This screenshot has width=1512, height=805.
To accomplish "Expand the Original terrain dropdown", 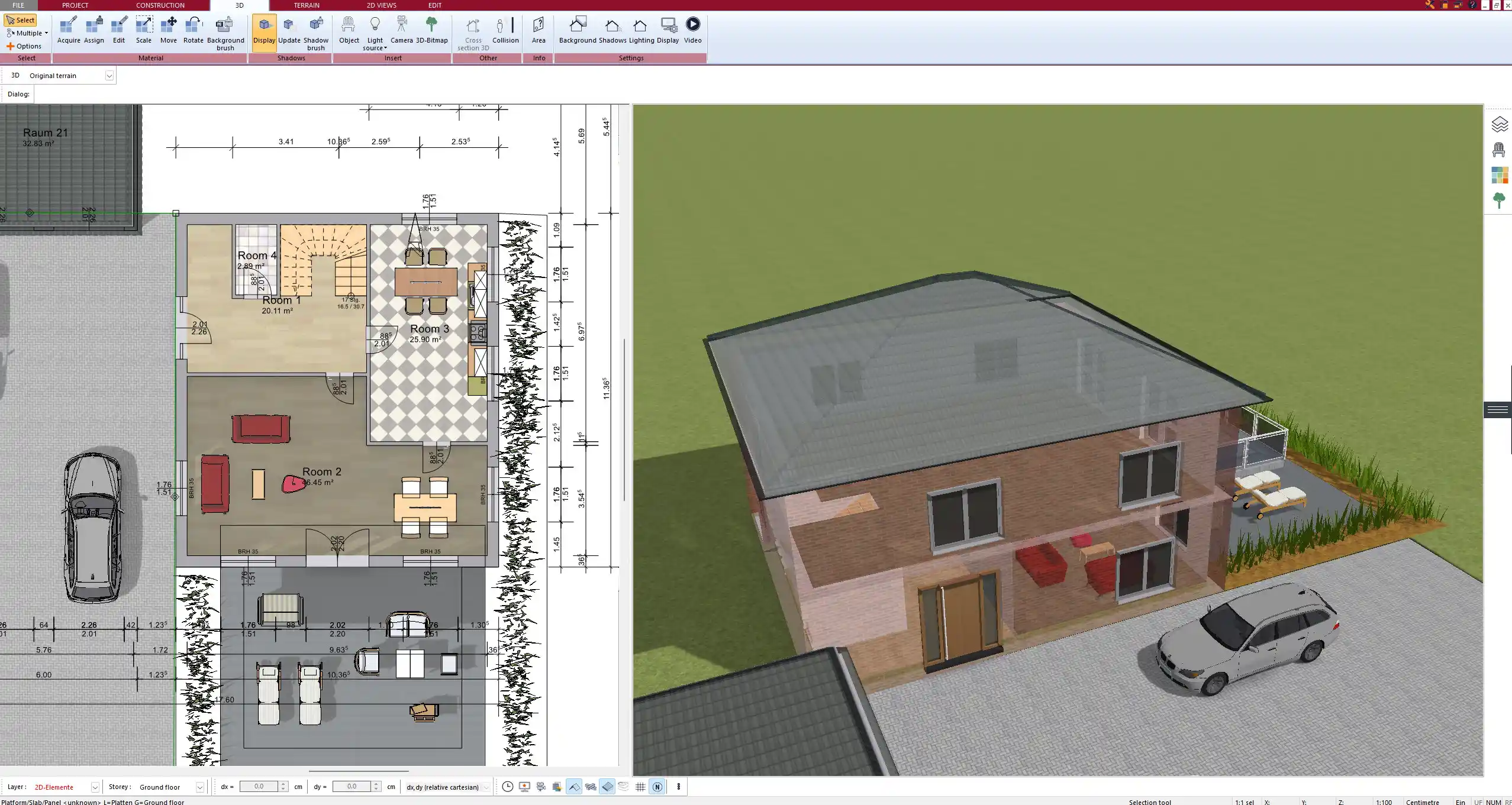I will click(x=109, y=76).
